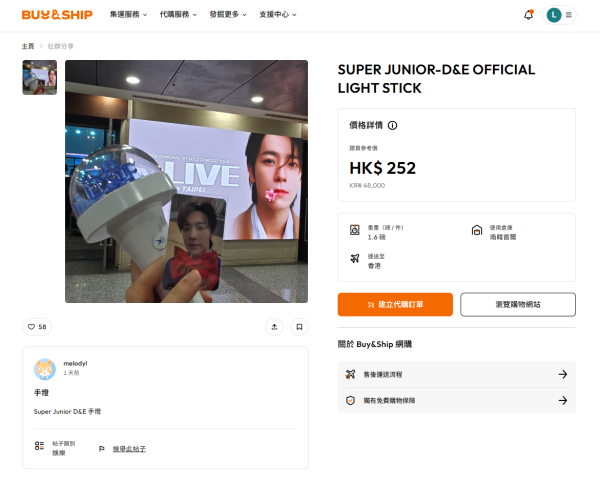Share this post via upload icon
The height and width of the screenshot is (485, 600).
coord(274,327)
